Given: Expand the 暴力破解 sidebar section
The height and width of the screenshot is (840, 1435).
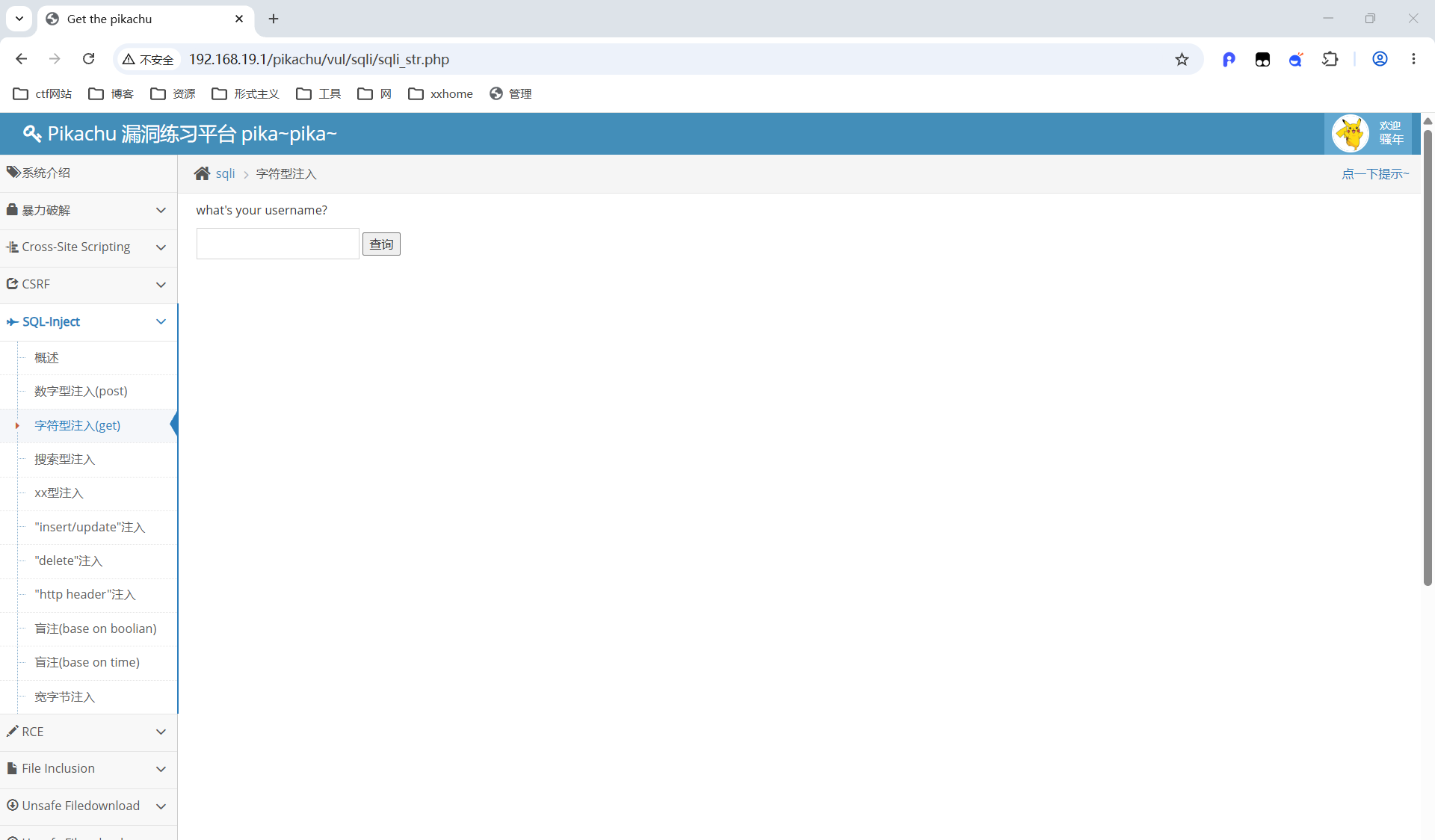Looking at the screenshot, I should [88, 210].
